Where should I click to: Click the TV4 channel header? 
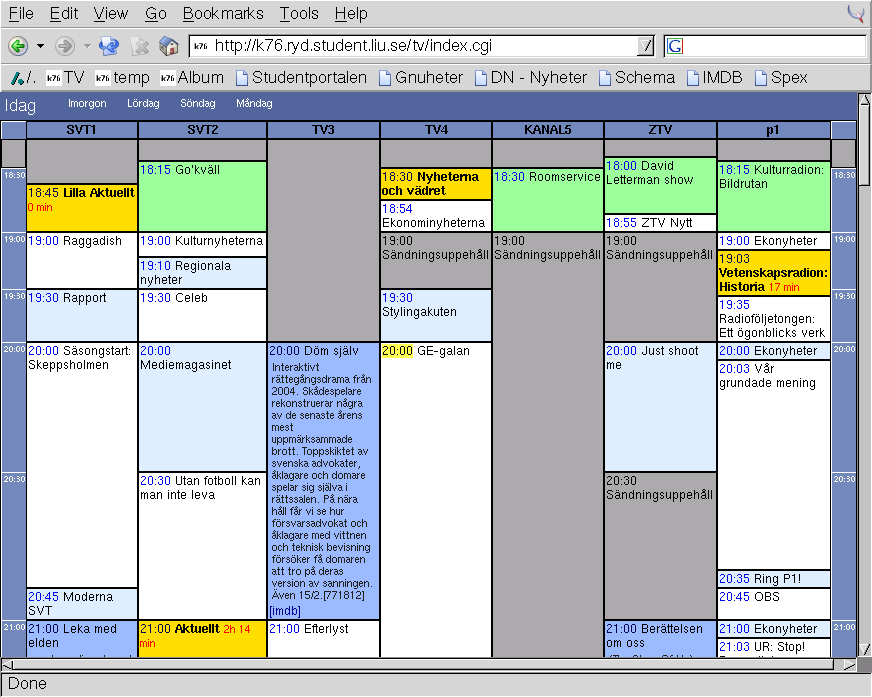pos(437,130)
